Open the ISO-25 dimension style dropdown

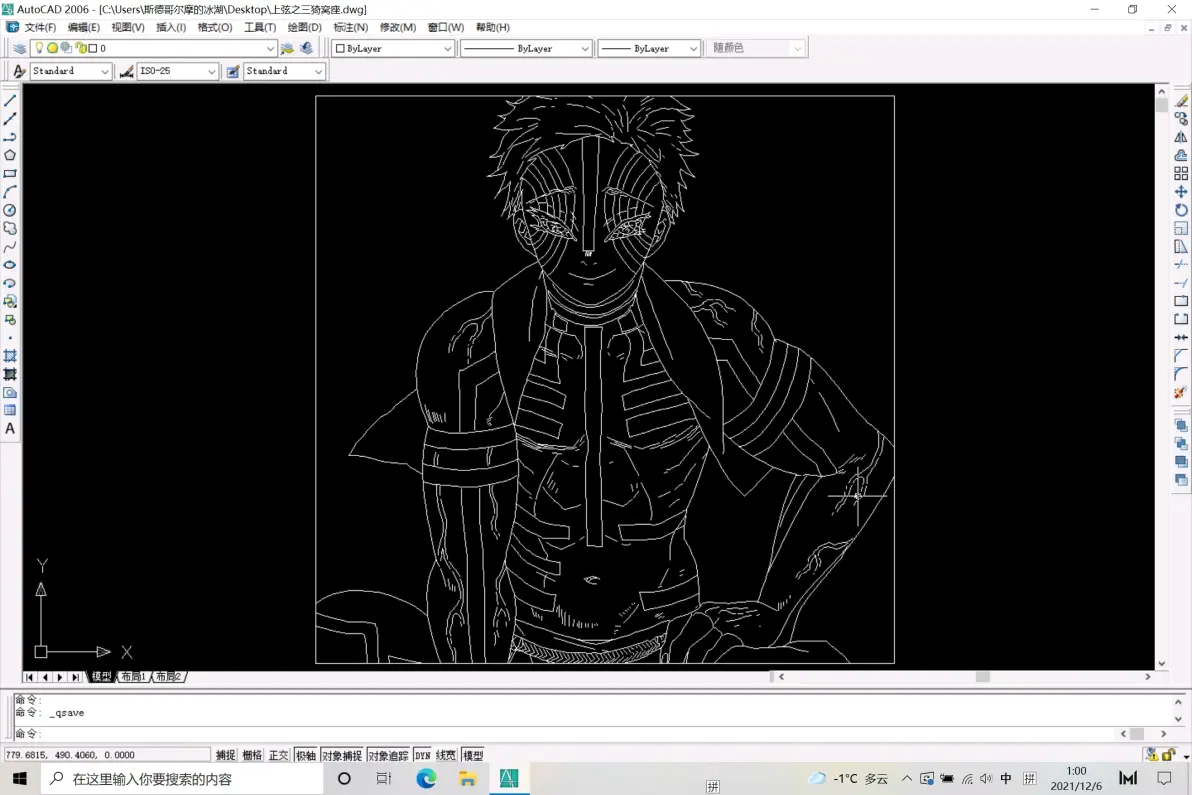[x=177, y=71]
